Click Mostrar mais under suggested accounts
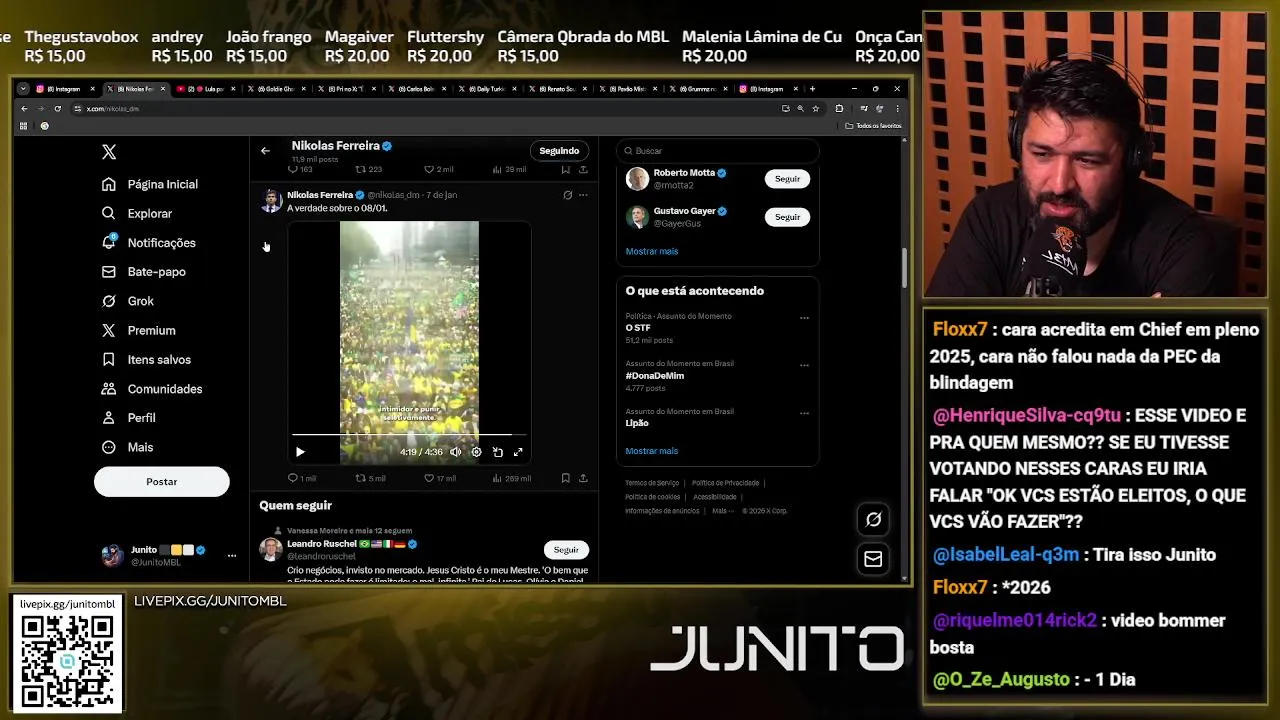The height and width of the screenshot is (720, 1280). click(x=652, y=251)
